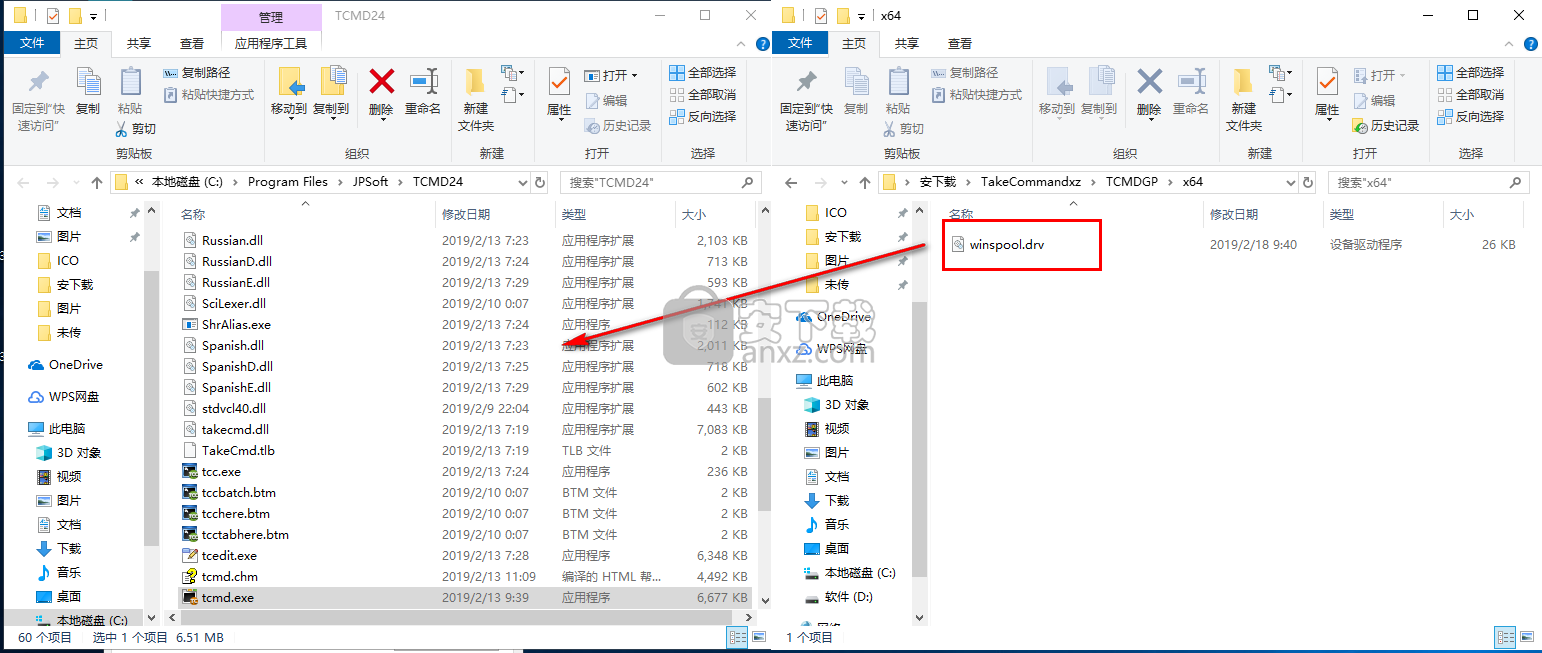
Task: Open View (查看) tab in x64 window
Action: tap(960, 43)
